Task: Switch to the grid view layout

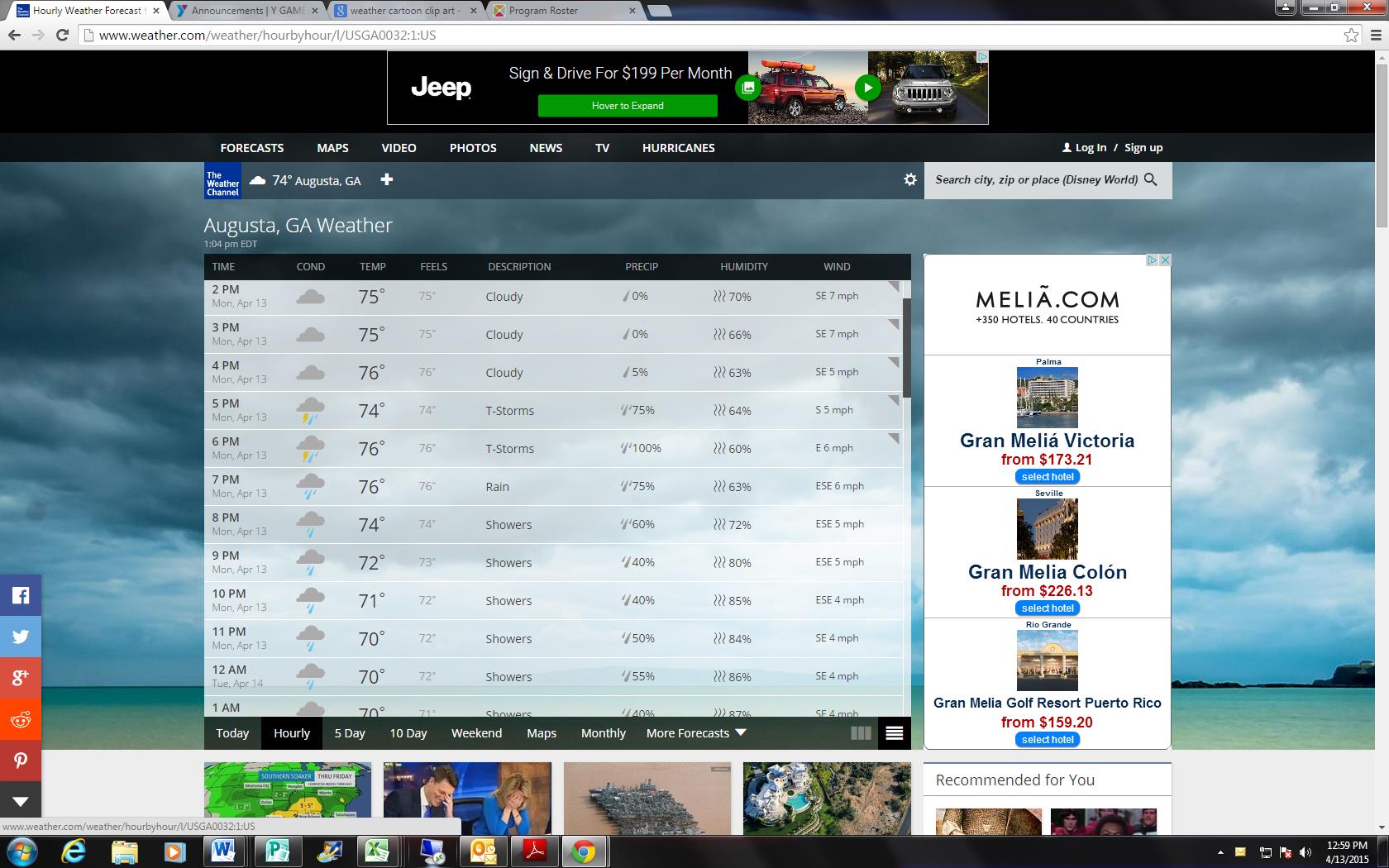Action: 861,733
